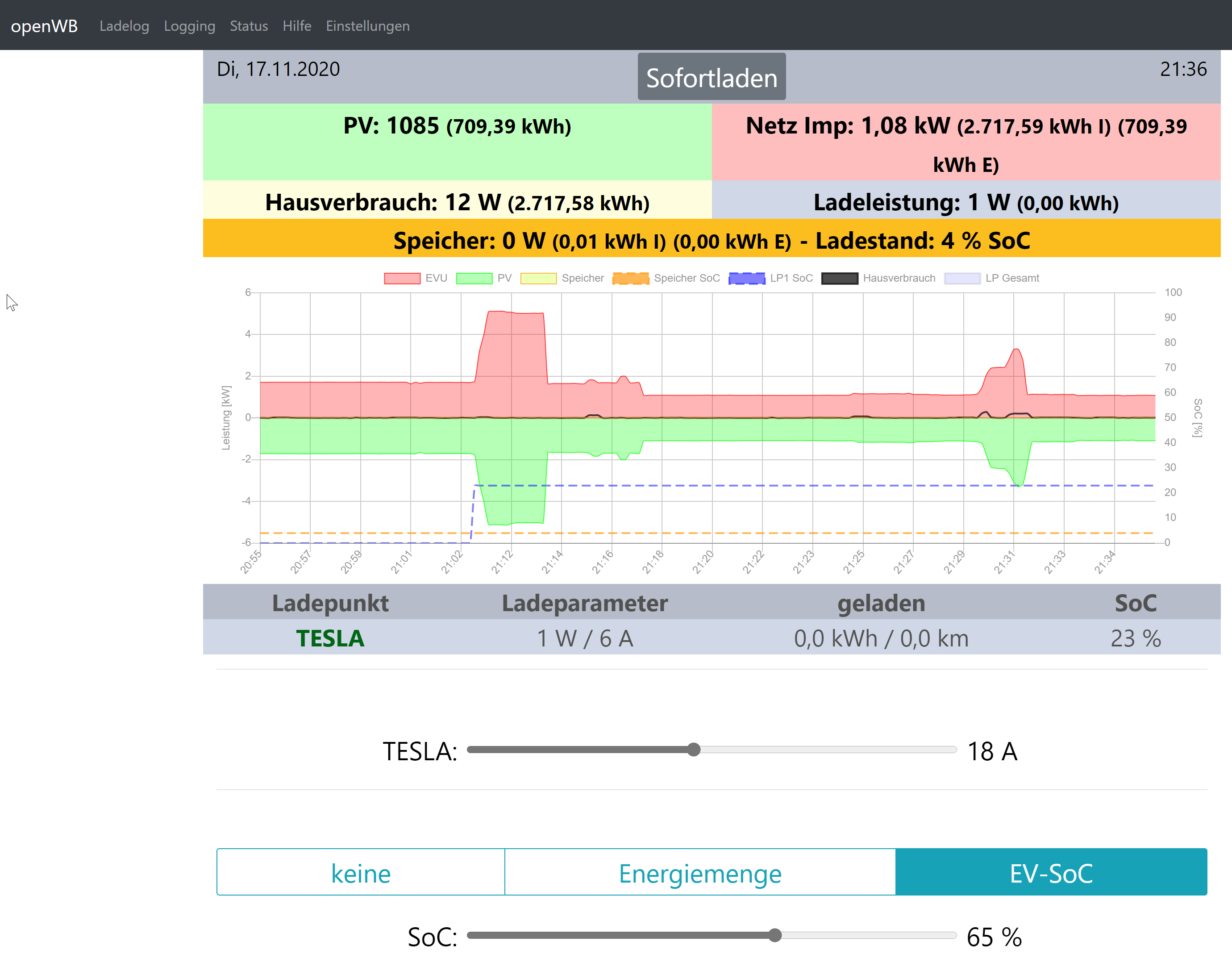Open the Ladelog page
This screenshot has width=1232, height=954.
[x=124, y=26]
